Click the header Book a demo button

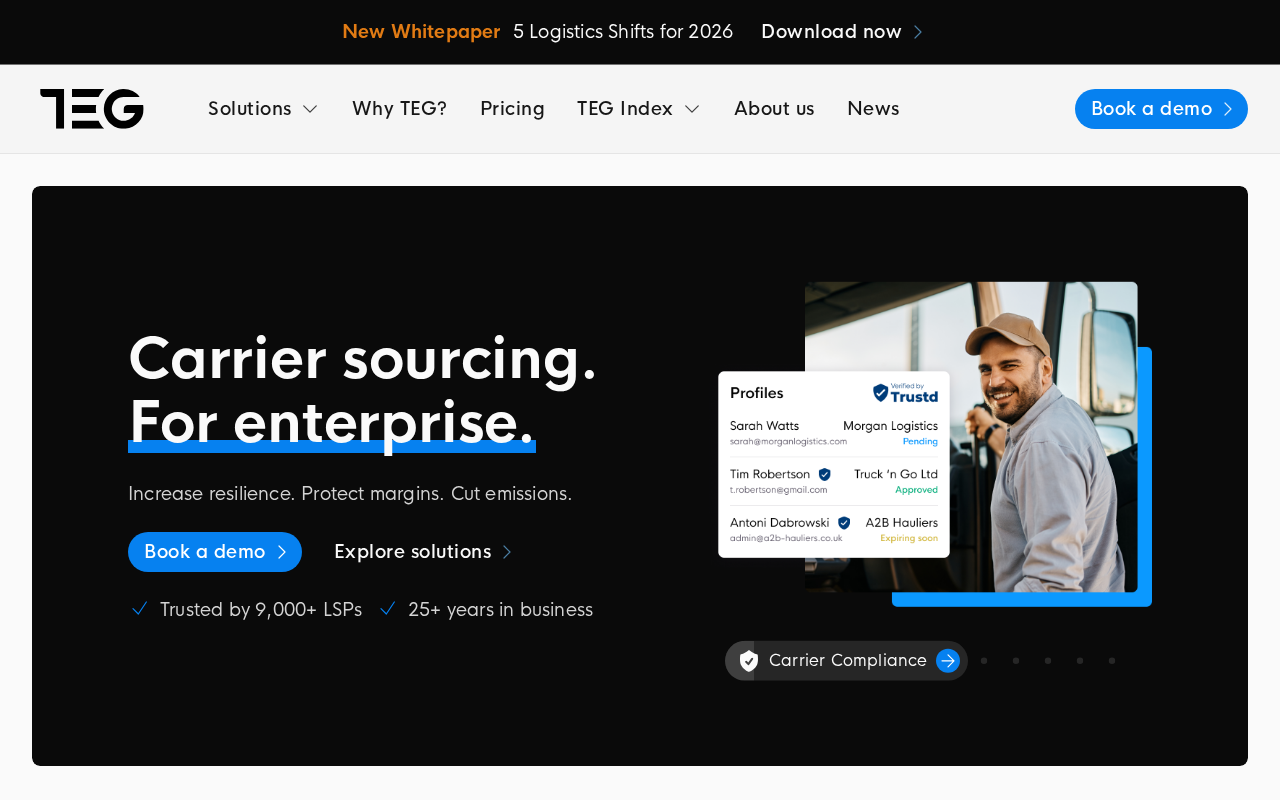(1161, 109)
